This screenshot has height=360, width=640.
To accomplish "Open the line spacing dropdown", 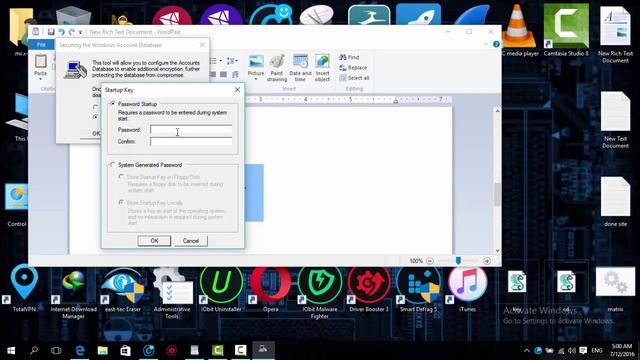I will click(233, 61).
